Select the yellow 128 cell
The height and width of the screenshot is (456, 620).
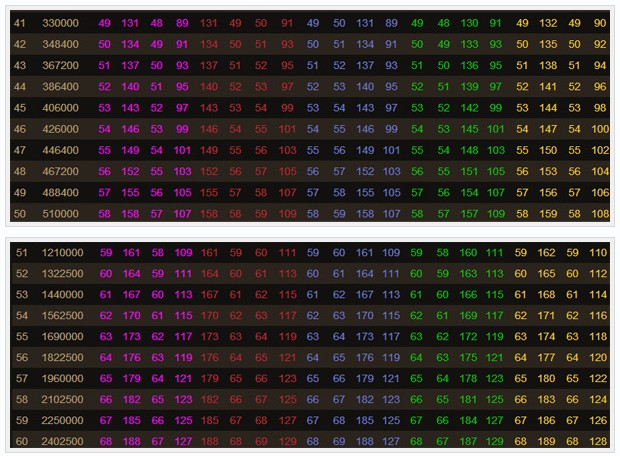(x=598, y=441)
